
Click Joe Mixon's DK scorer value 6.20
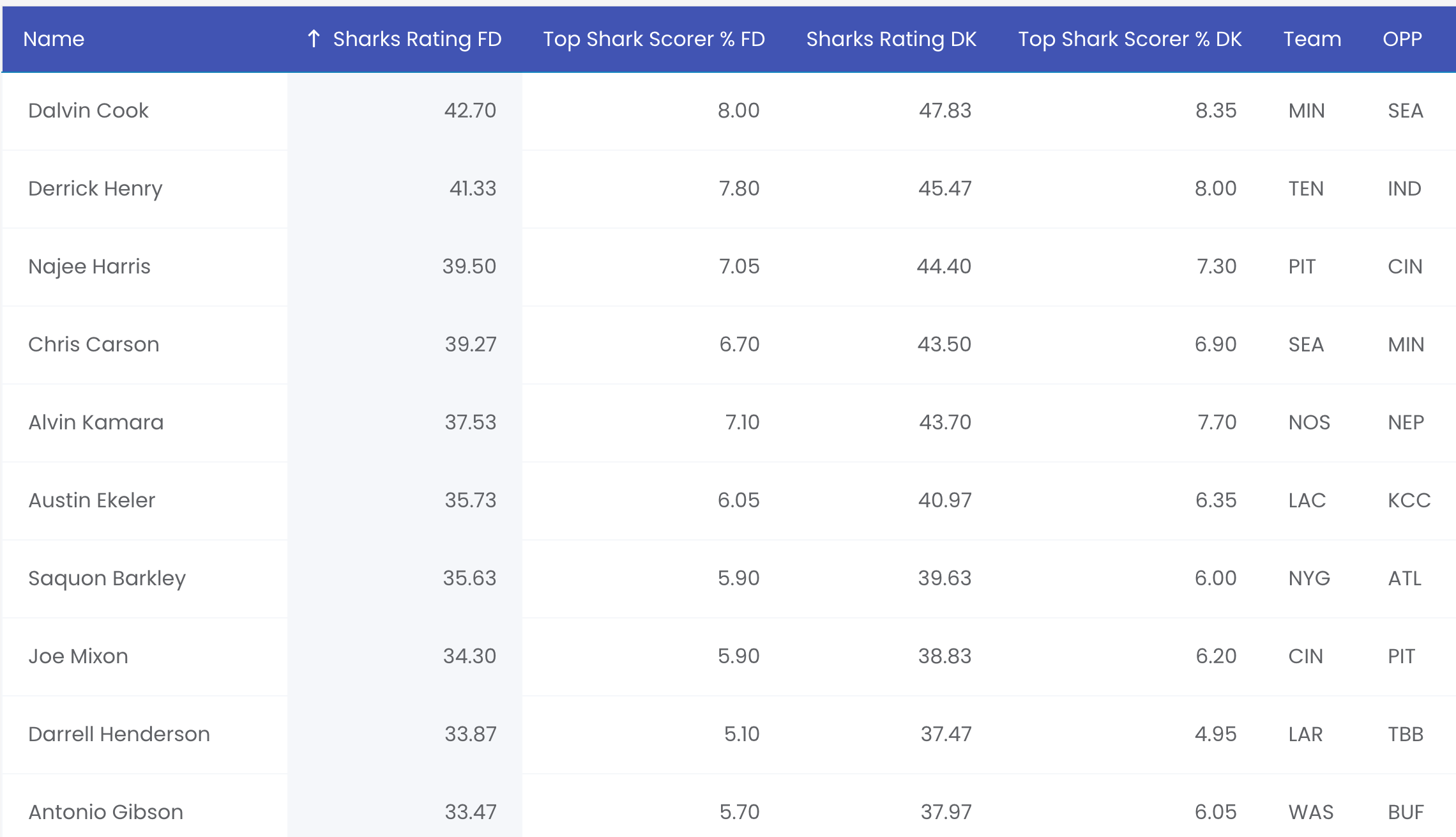tap(1217, 656)
